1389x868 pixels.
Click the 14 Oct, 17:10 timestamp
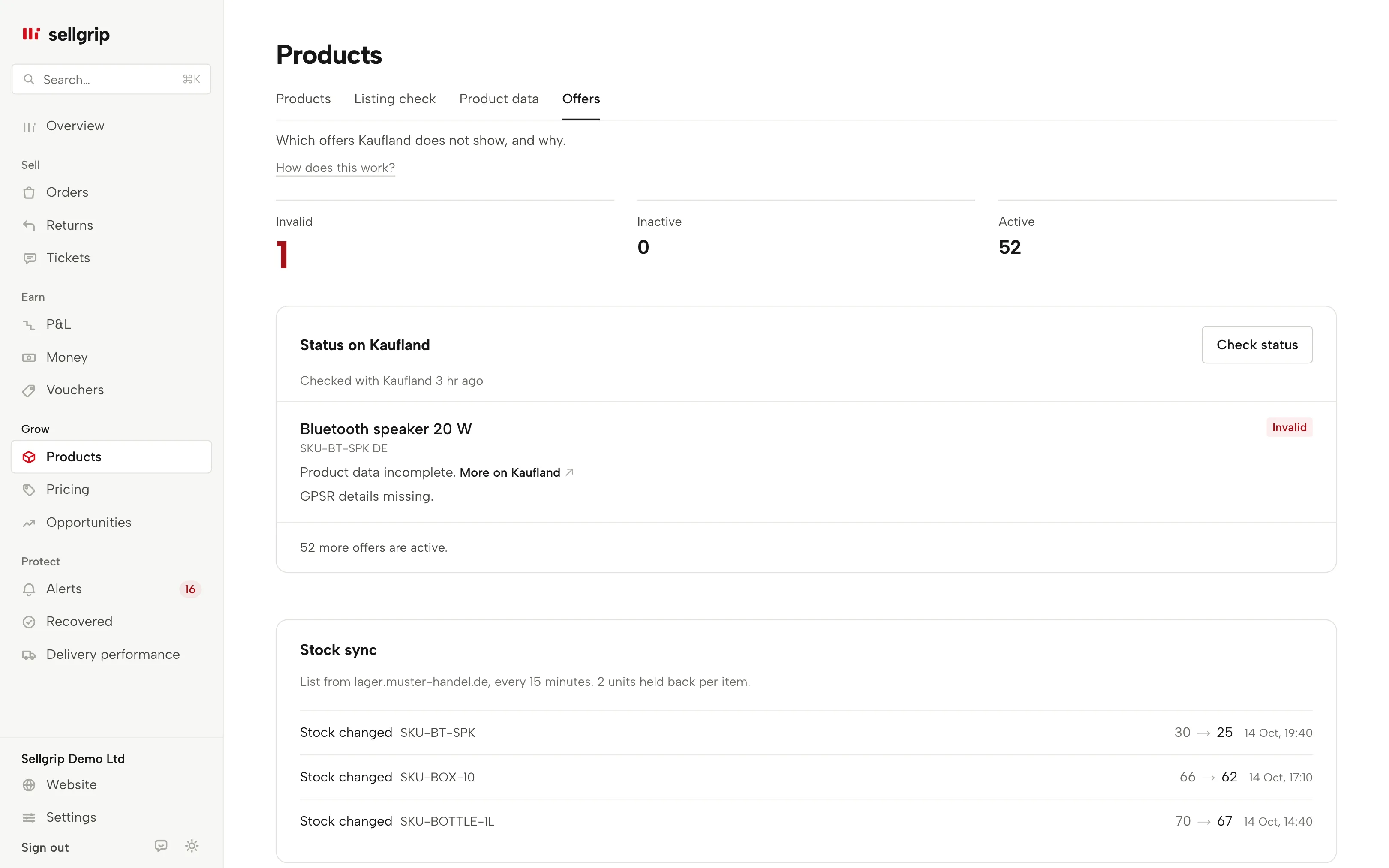[1281, 777]
